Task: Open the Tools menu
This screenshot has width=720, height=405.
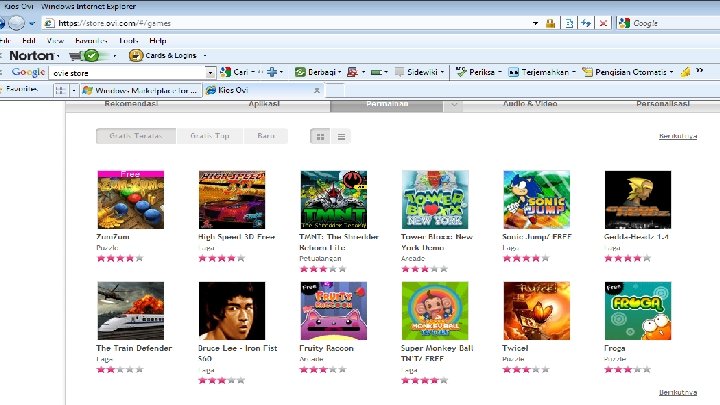Action: [x=129, y=41]
